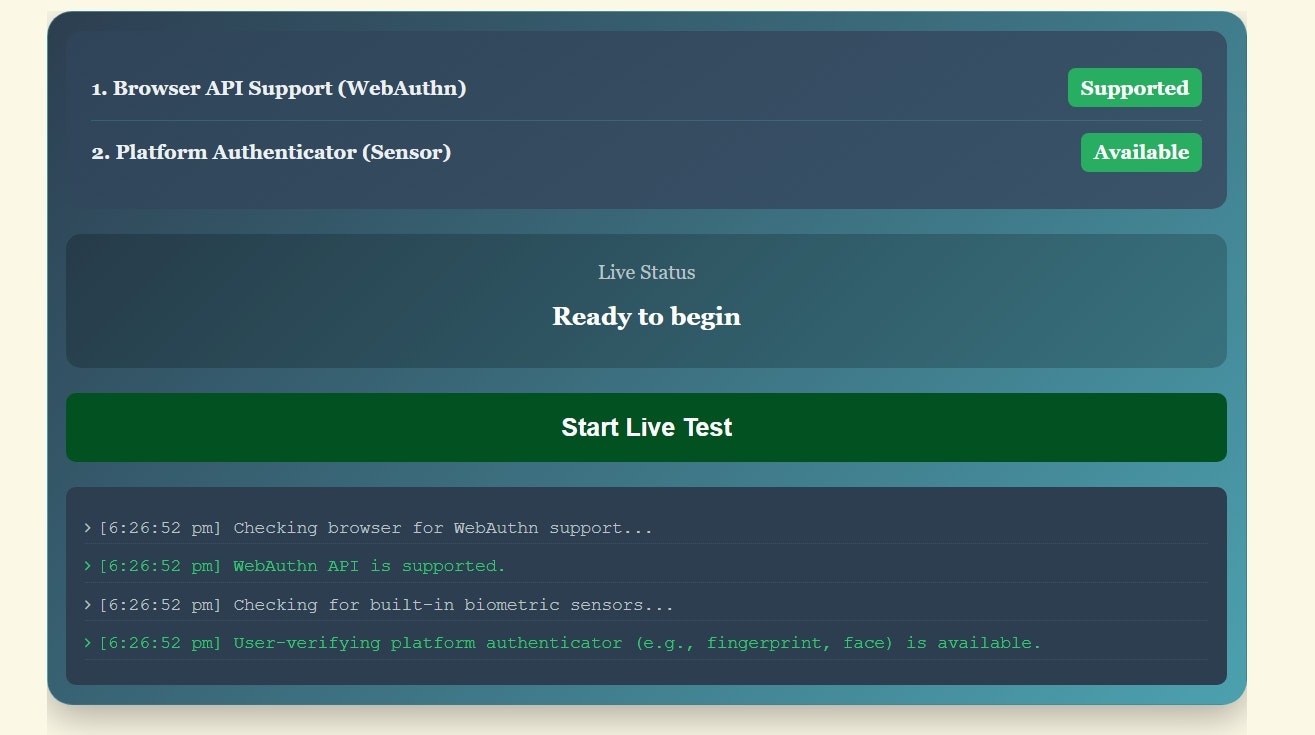Click the Ready to begin heading
The height and width of the screenshot is (735, 1315).
(645, 317)
